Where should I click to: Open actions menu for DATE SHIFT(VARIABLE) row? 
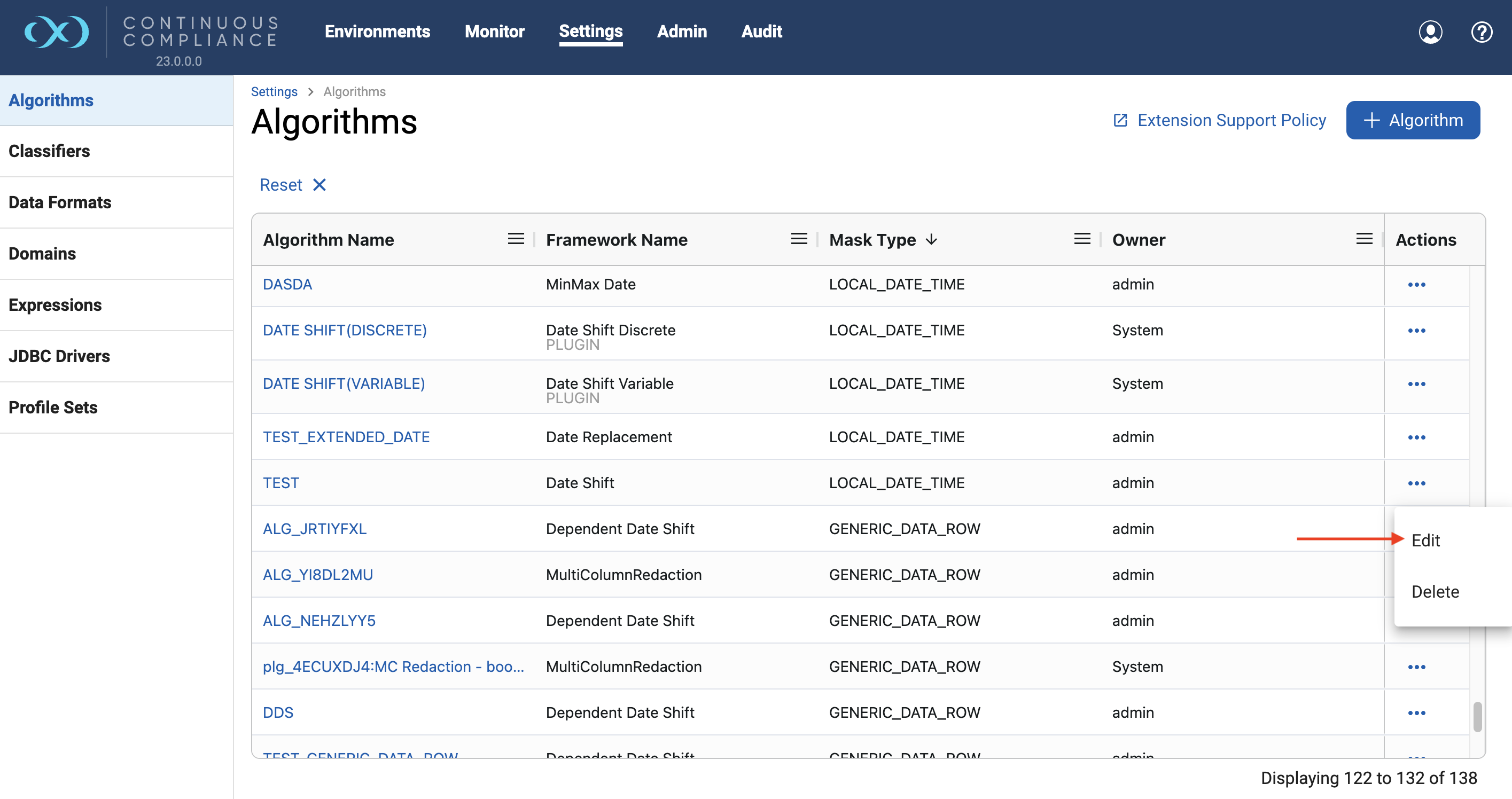[1416, 384]
